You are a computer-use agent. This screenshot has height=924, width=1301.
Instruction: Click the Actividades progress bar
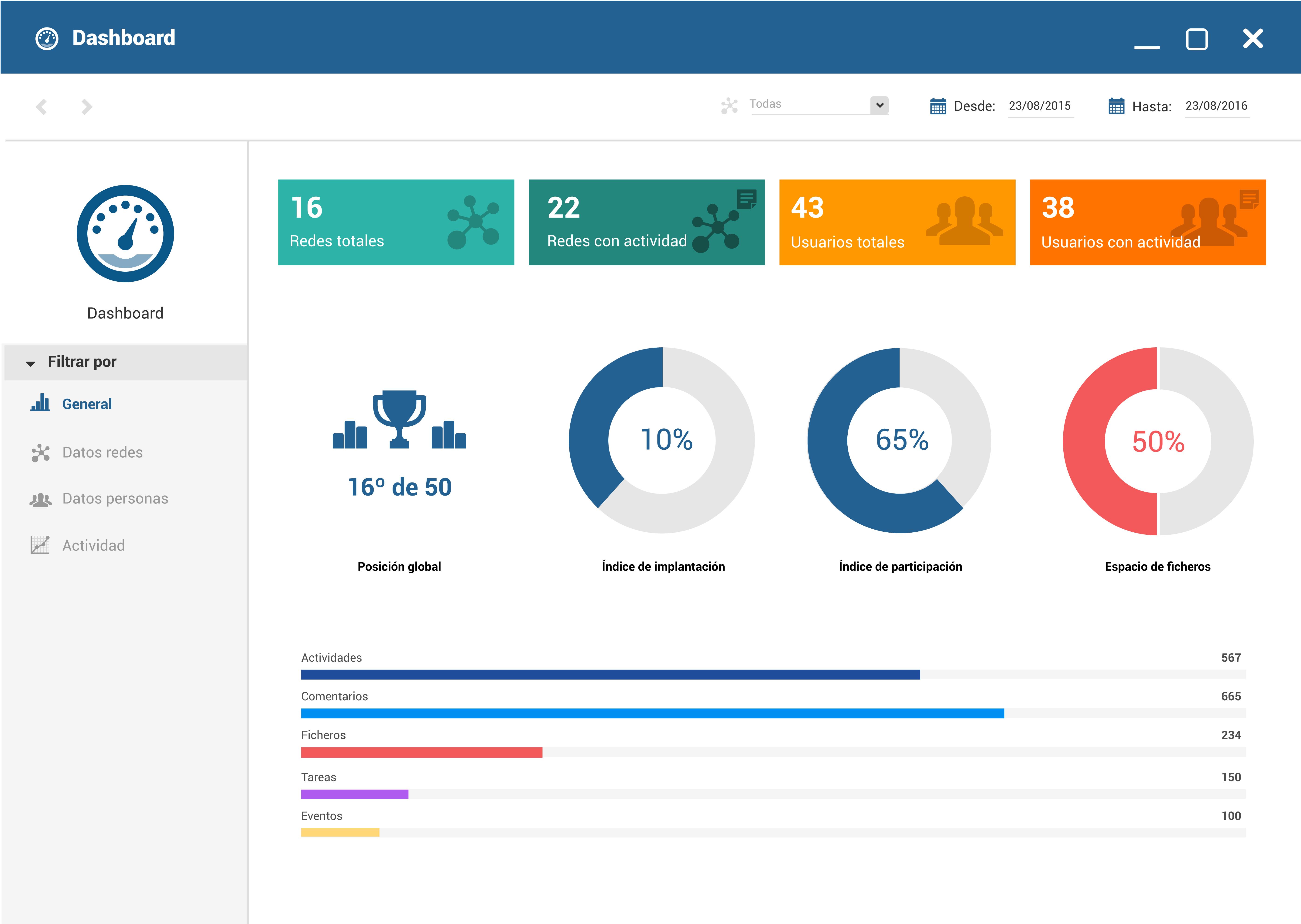coord(773,674)
